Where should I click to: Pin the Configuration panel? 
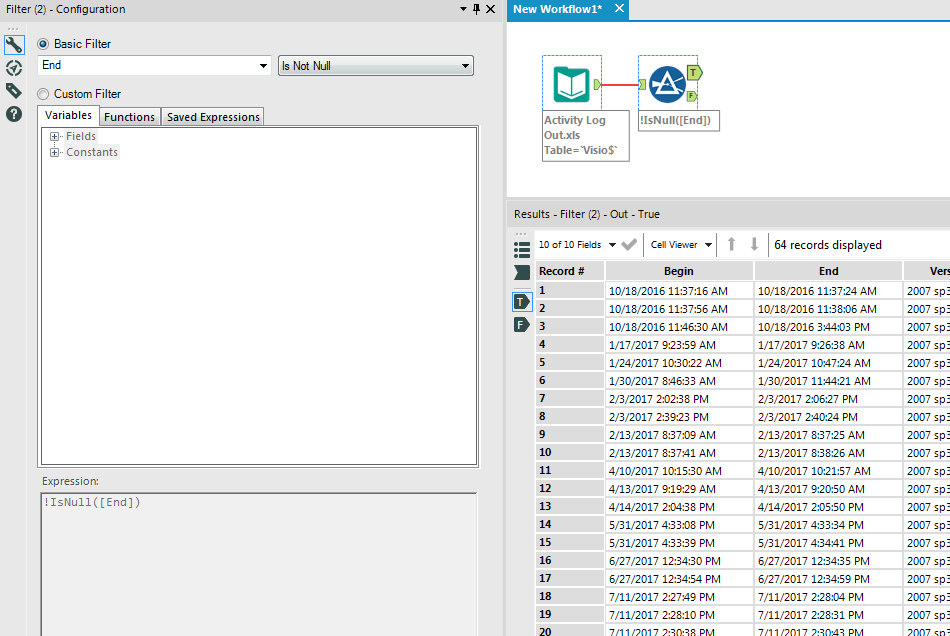point(476,9)
